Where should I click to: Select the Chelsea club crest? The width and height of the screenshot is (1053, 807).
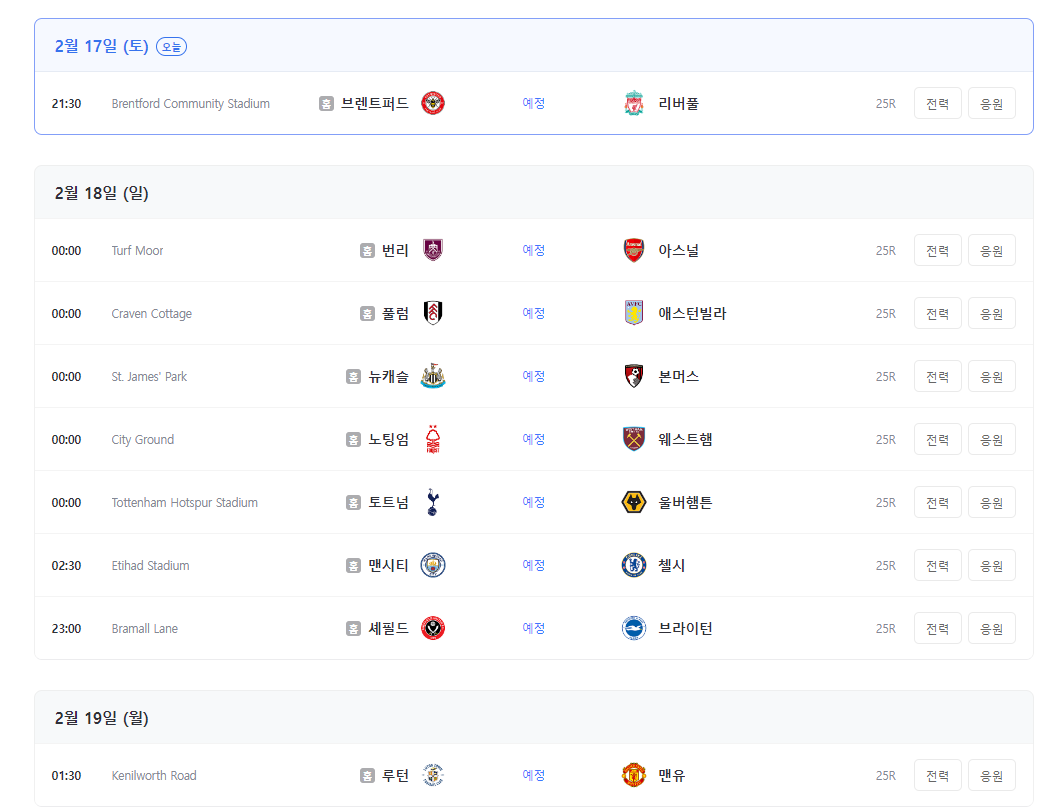[633, 565]
